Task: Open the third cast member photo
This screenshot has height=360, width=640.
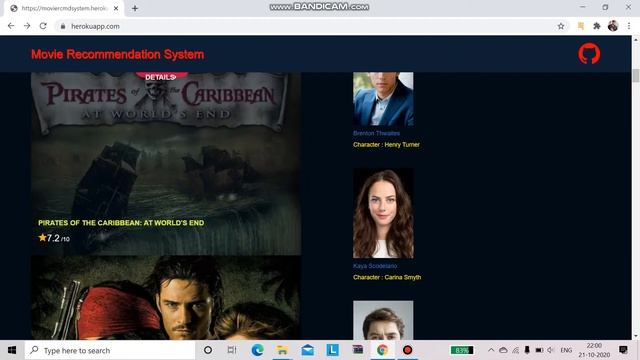Action: click(383, 320)
